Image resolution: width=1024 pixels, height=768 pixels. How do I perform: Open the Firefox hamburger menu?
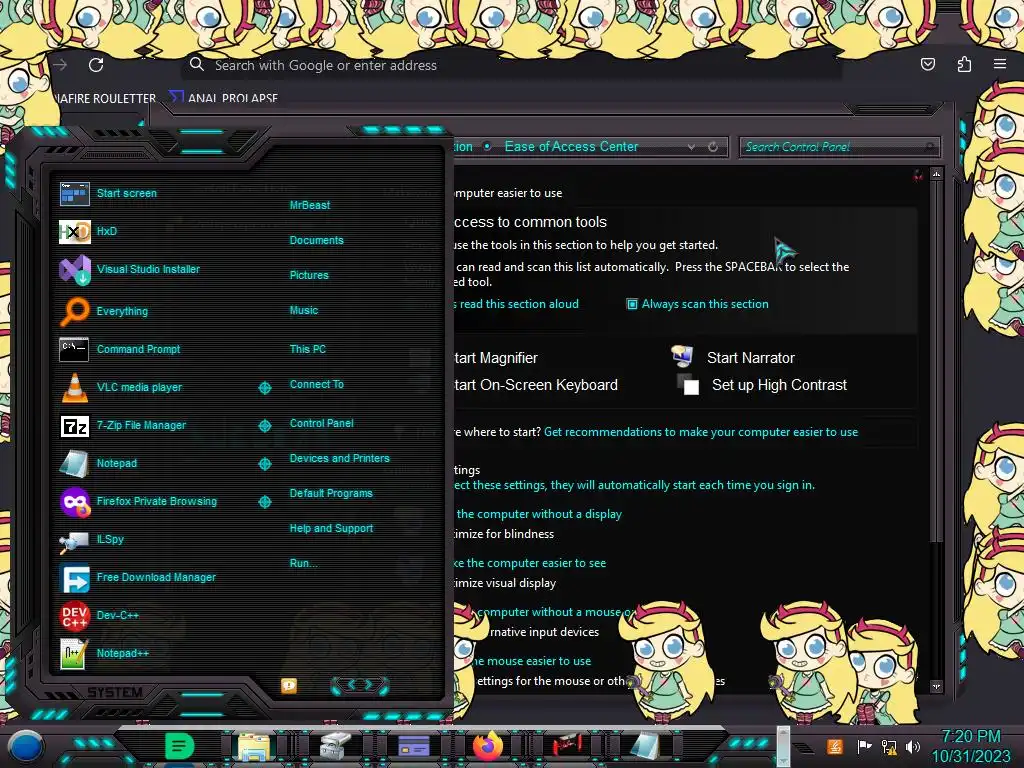1000,64
